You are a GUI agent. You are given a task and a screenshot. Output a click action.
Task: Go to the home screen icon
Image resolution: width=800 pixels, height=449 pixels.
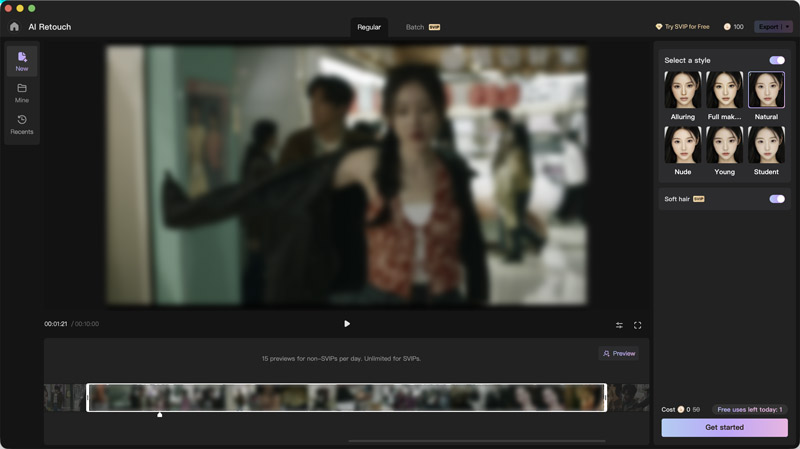pyautogui.click(x=14, y=27)
